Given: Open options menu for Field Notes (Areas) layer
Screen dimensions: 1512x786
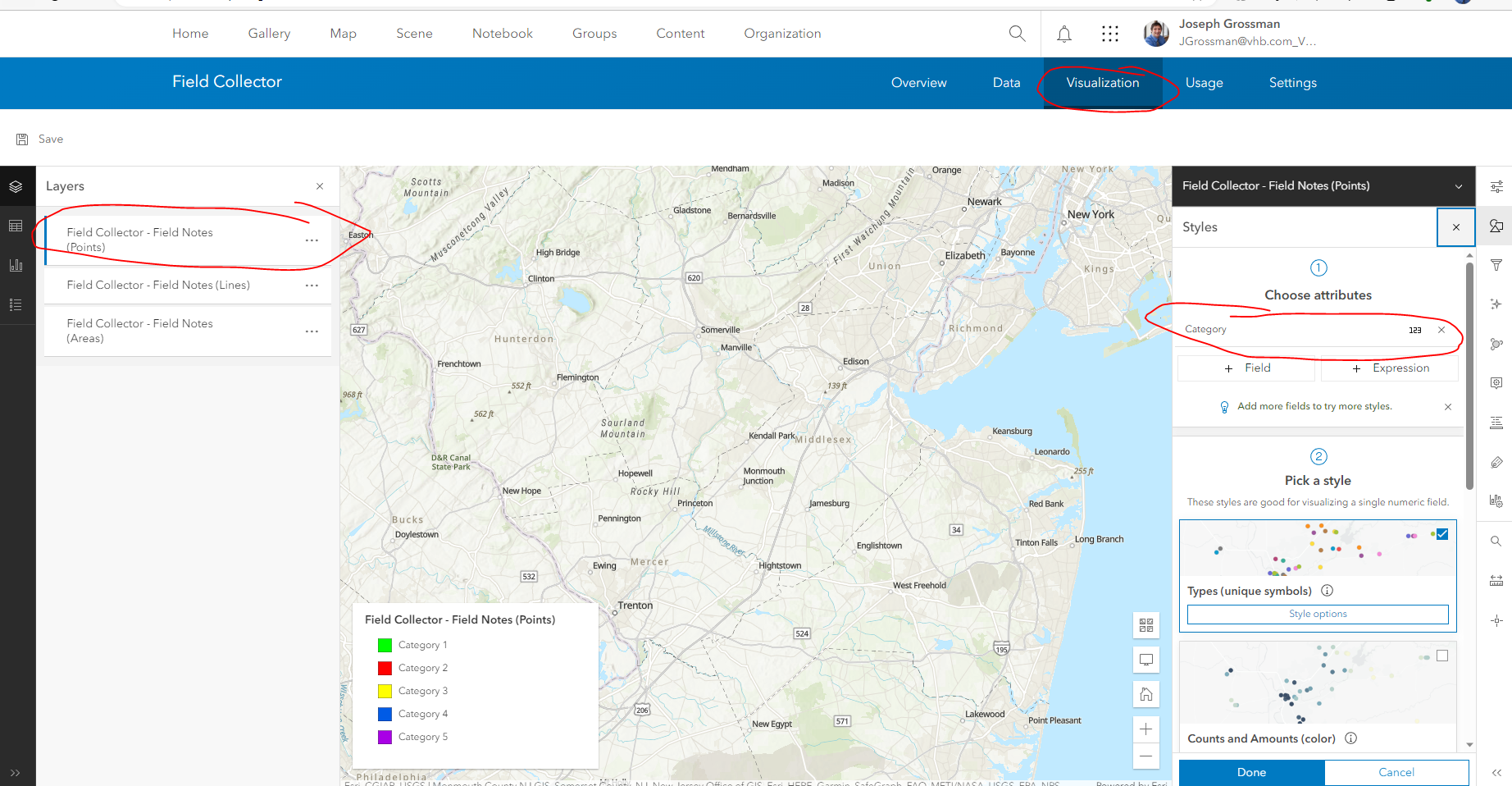Looking at the screenshot, I should click(x=312, y=331).
